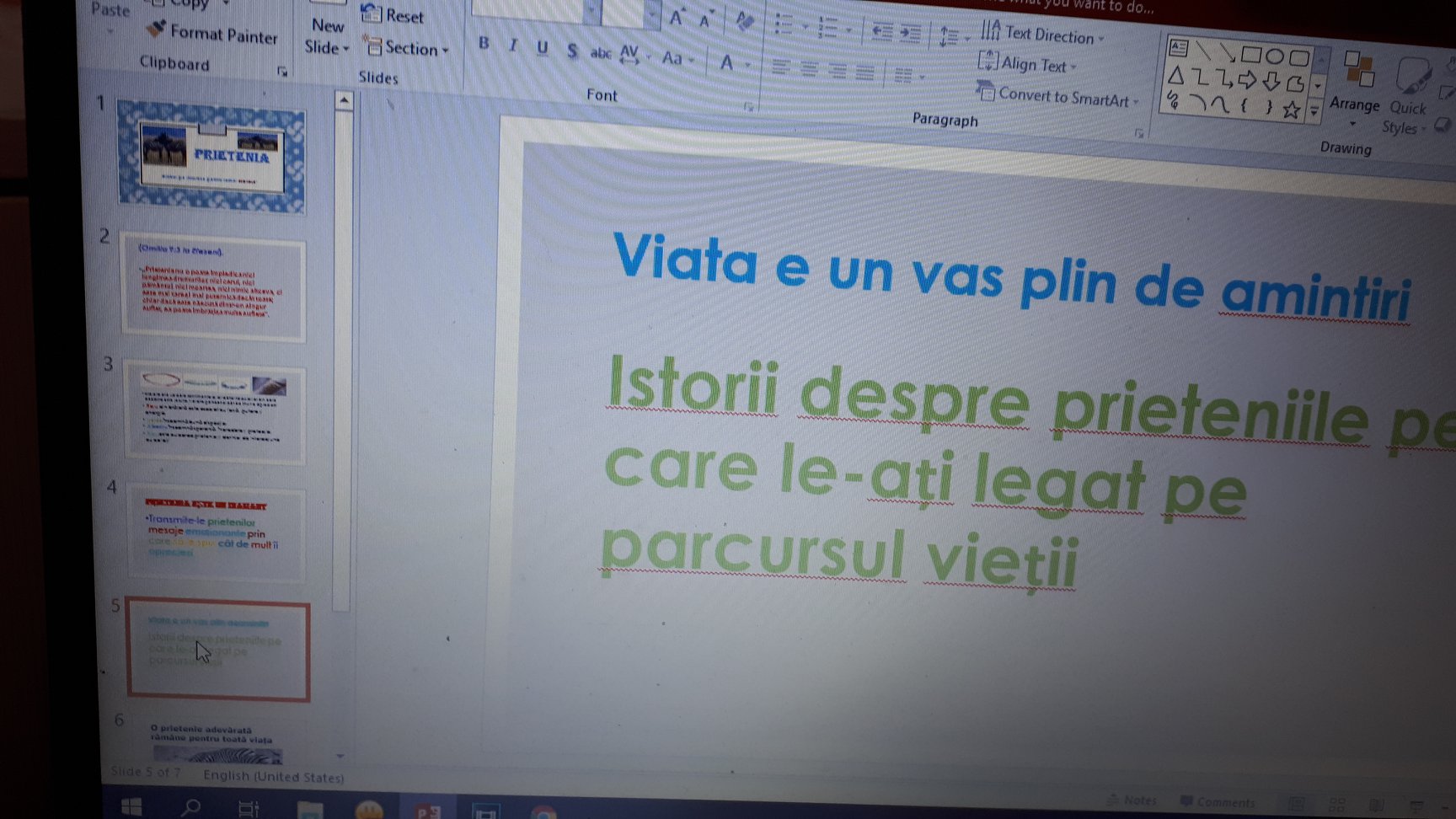Open Windows taskbar search

point(191,808)
